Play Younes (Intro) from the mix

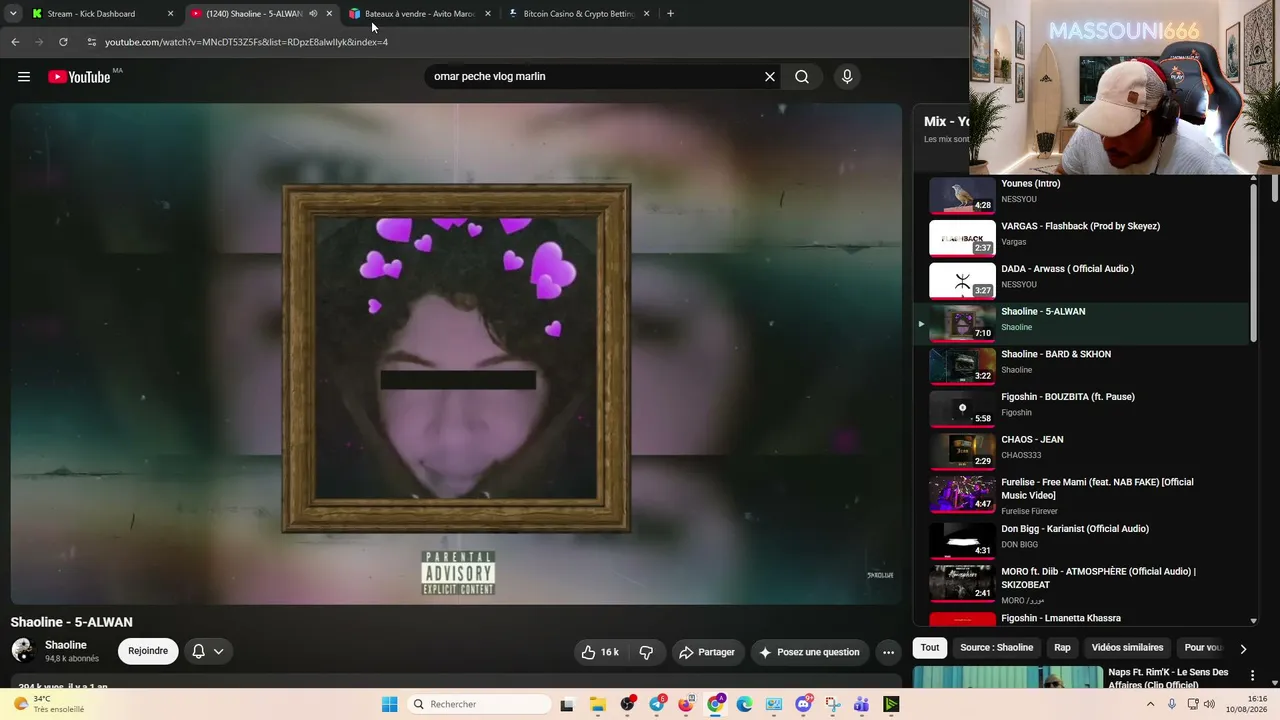click(x=1085, y=195)
